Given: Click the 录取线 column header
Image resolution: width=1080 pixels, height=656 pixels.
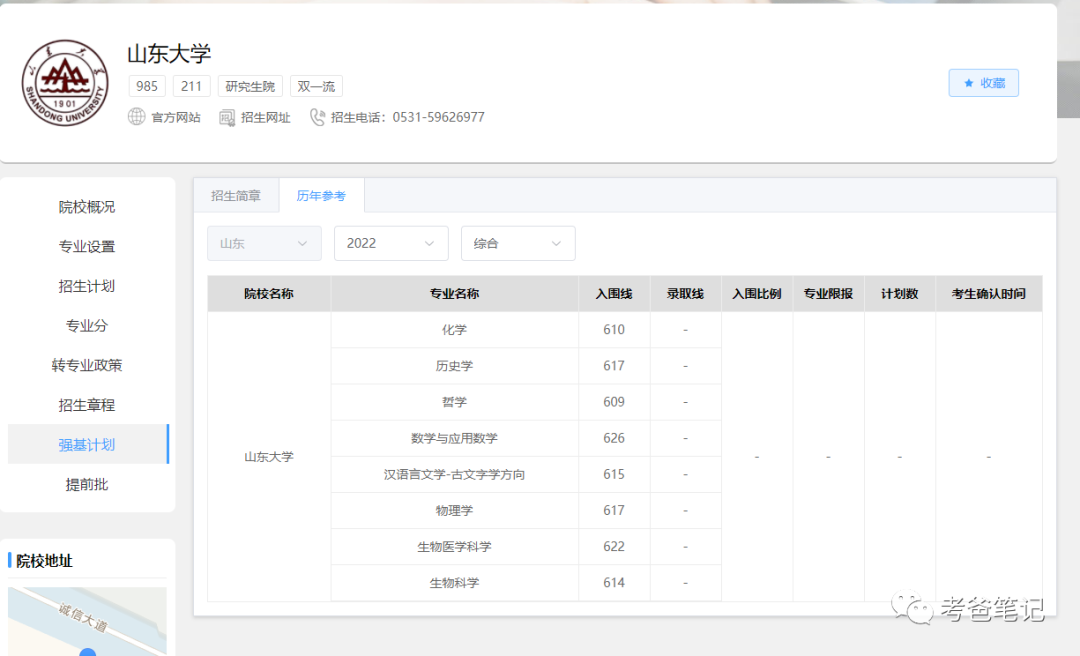Looking at the screenshot, I should coord(685,294).
